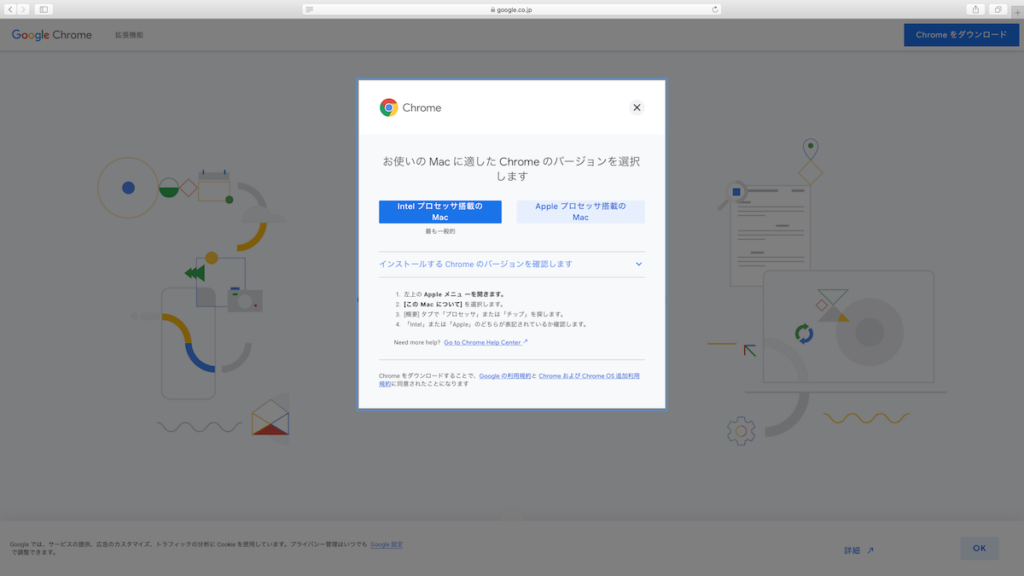The image size is (1024, 576).
Task: Download Chrome for Intel プロセッサ搭載の Mac
Action: [x=440, y=212]
